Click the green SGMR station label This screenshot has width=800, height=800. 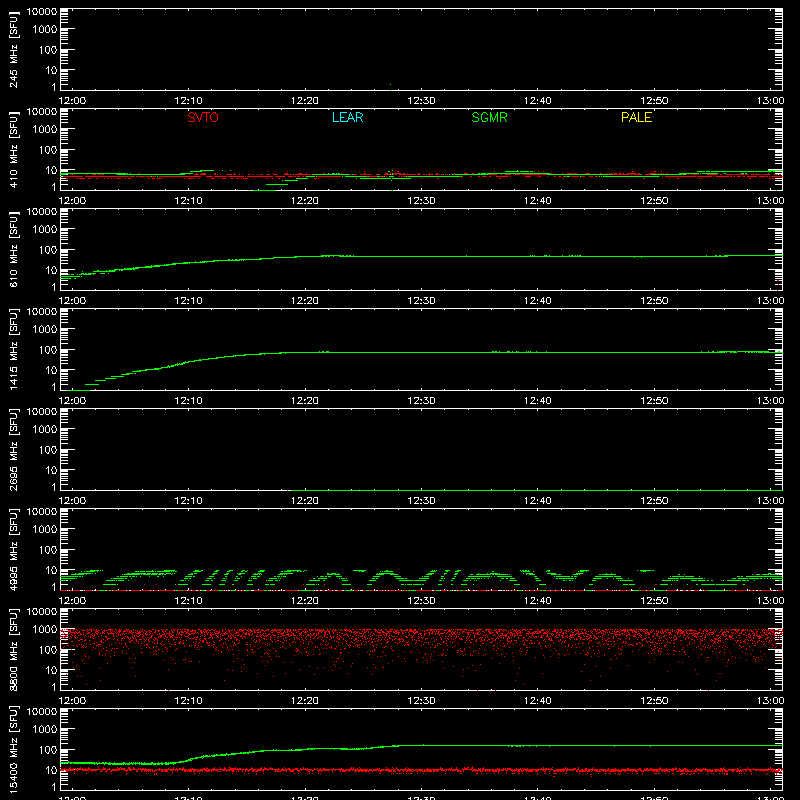point(489,117)
